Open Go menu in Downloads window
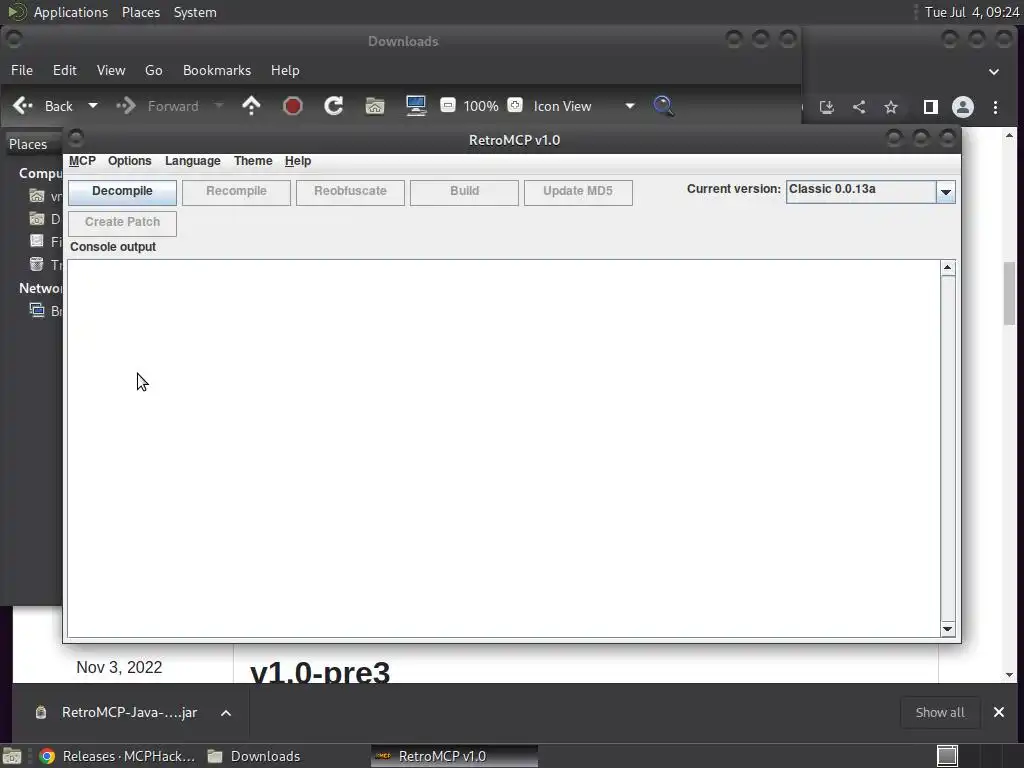The image size is (1024, 768). tap(153, 71)
